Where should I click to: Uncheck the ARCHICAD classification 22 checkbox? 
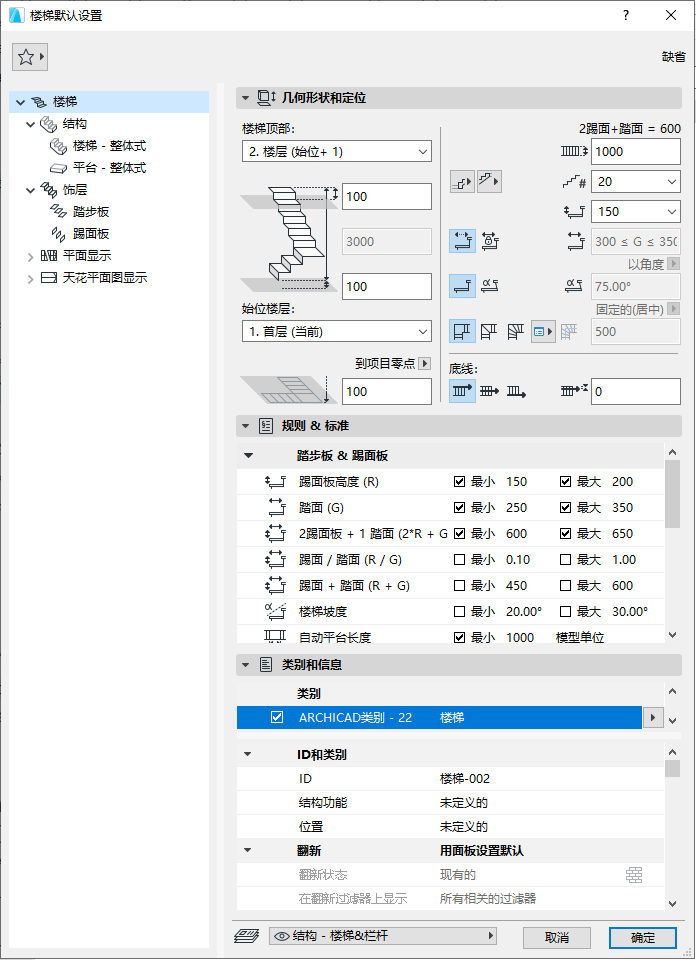tap(277, 718)
